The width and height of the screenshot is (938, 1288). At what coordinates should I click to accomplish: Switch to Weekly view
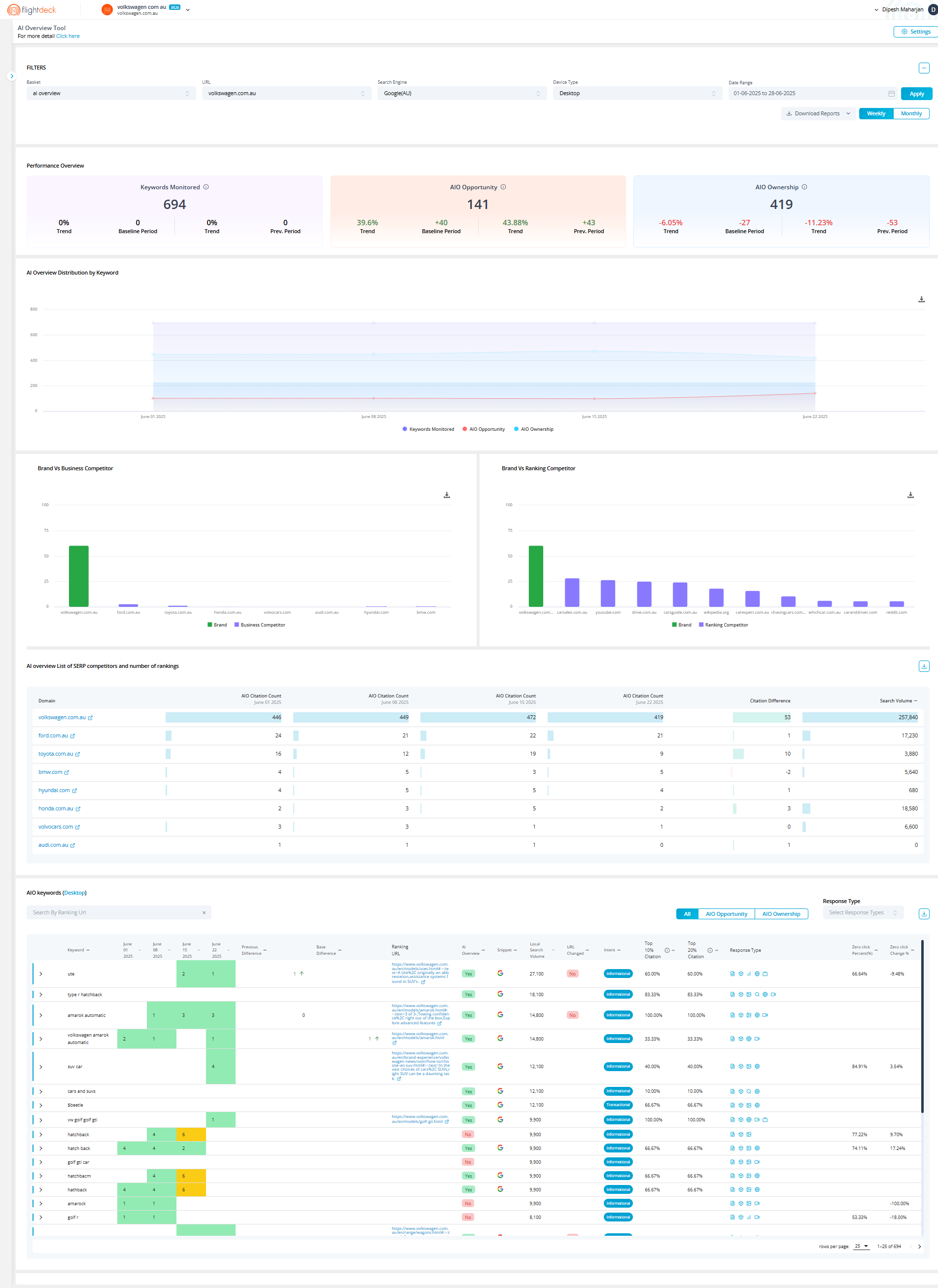click(x=875, y=113)
